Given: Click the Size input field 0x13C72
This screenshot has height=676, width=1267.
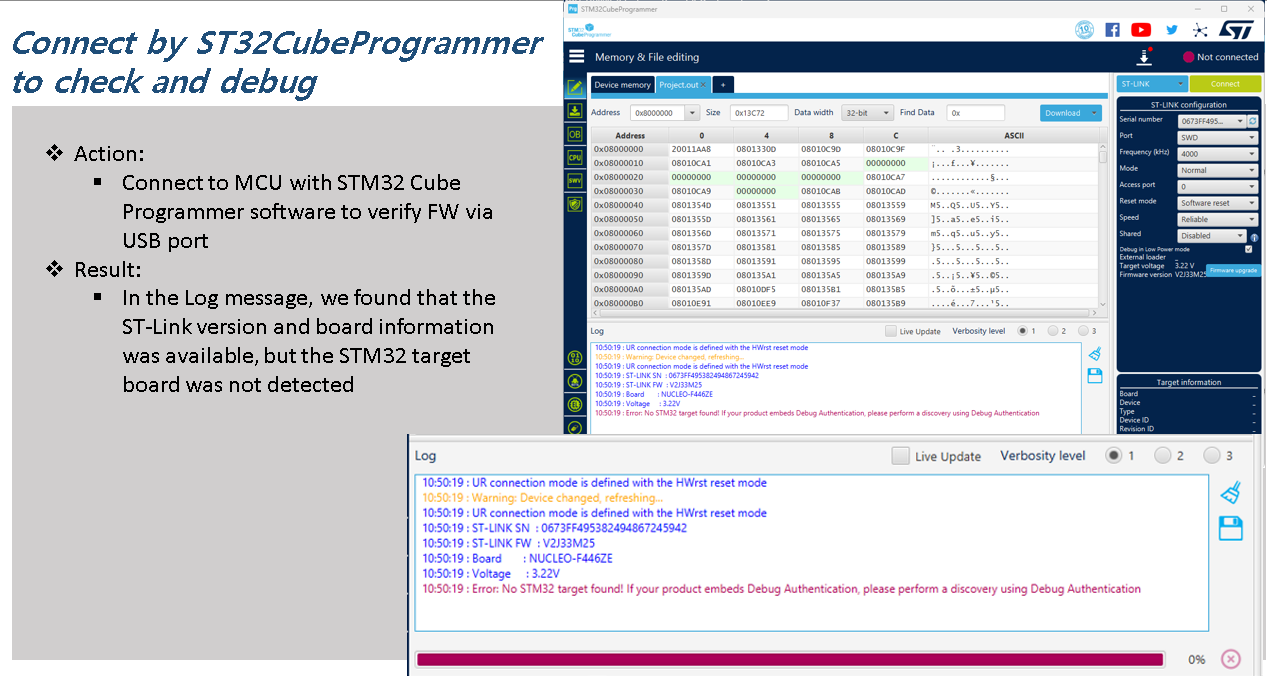Looking at the screenshot, I should [758, 113].
